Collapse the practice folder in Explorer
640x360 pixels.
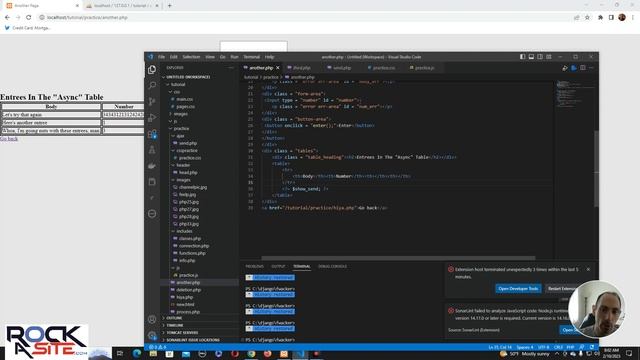point(181,129)
